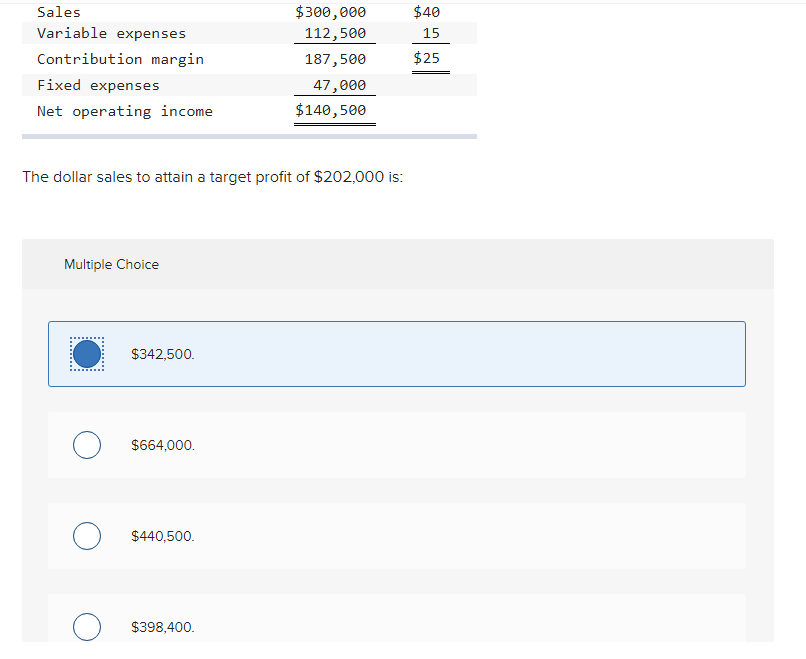Click the $440,500 answer text label

click(x=163, y=535)
